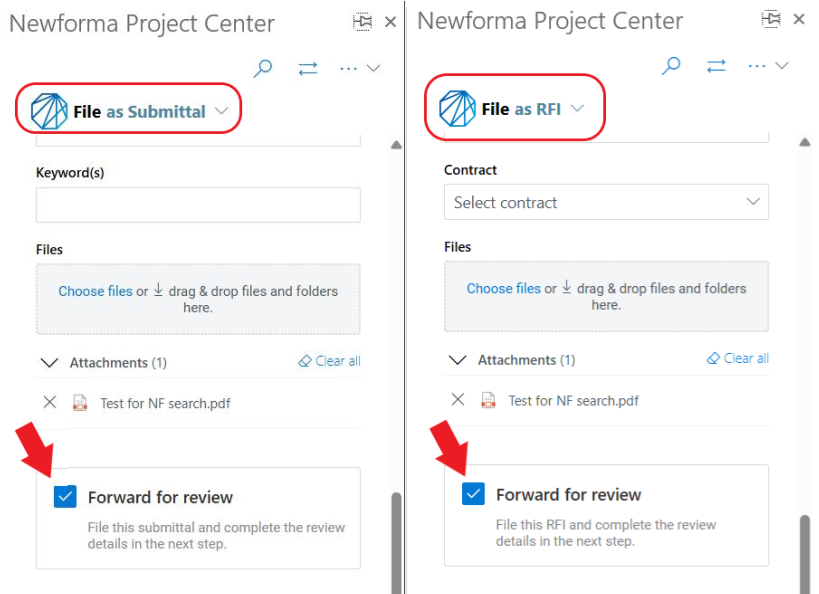Image resolution: width=819 pixels, height=594 pixels.
Task: Remove the Test for NF search.pdf attachment in the Submittal panel
Action: point(50,402)
